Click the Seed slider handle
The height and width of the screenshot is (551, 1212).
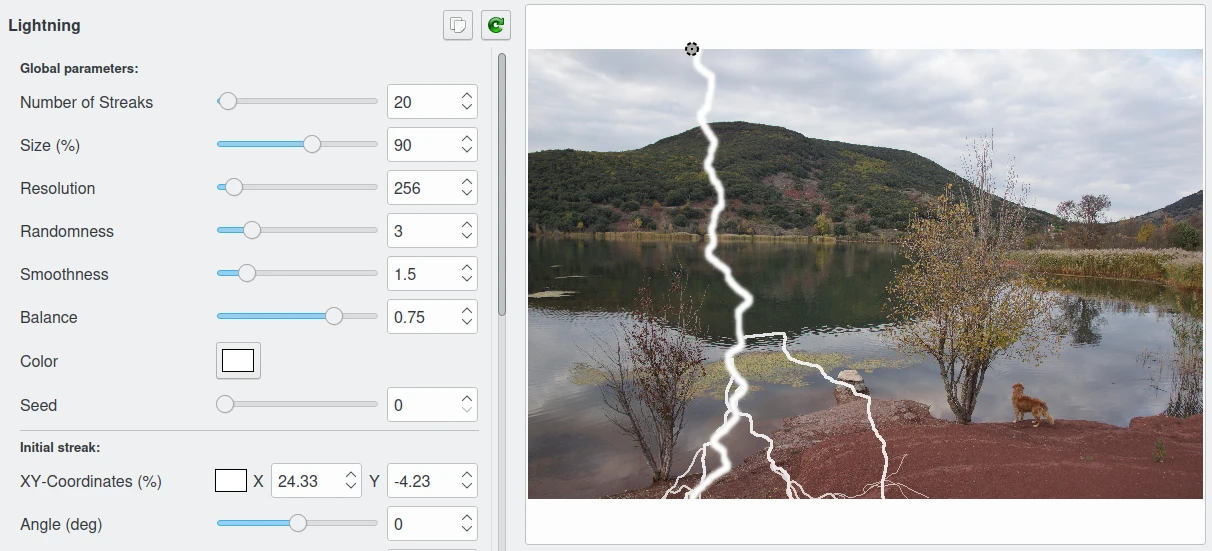(225, 405)
